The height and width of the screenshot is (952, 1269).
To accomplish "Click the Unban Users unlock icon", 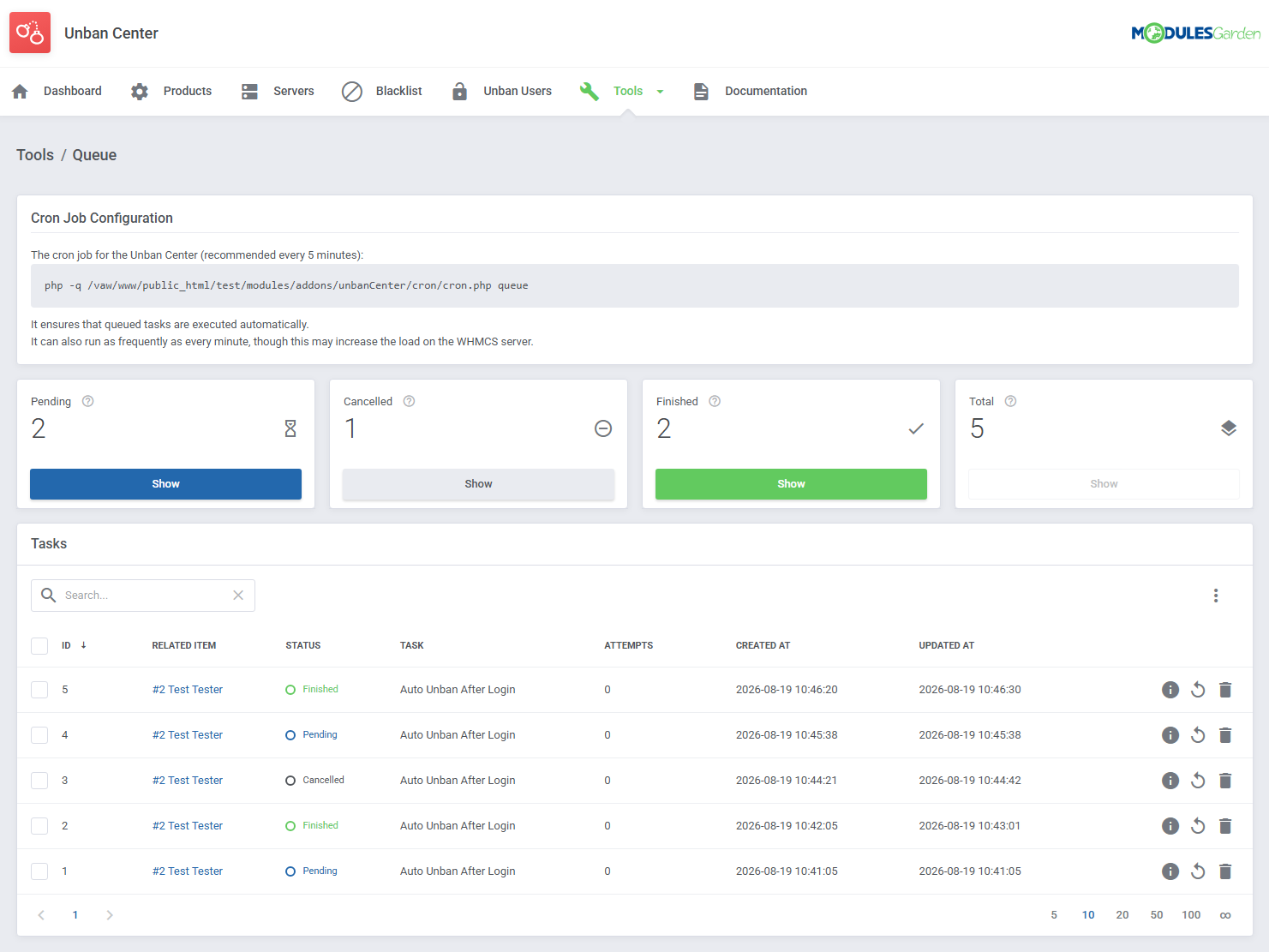I will click(460, 91).
